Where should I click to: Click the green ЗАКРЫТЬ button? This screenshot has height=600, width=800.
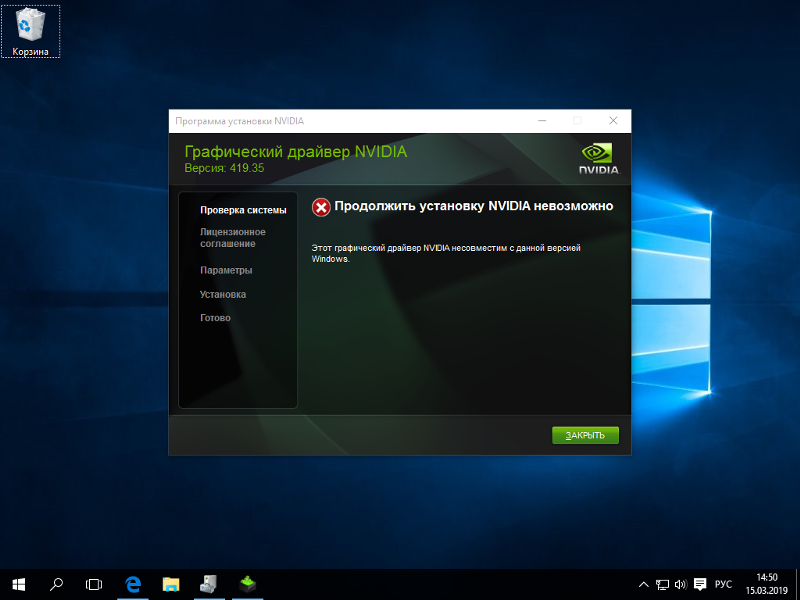pos(585,435)
